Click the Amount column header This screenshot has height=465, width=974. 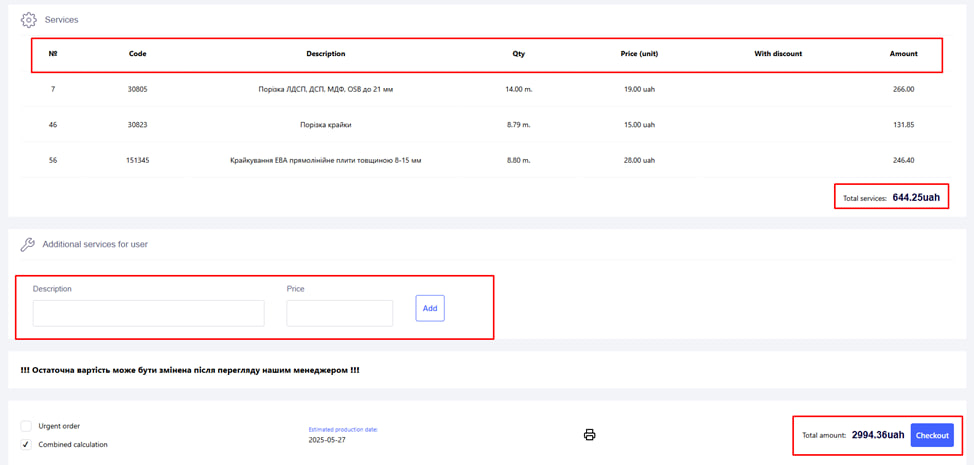click(903, 54)
